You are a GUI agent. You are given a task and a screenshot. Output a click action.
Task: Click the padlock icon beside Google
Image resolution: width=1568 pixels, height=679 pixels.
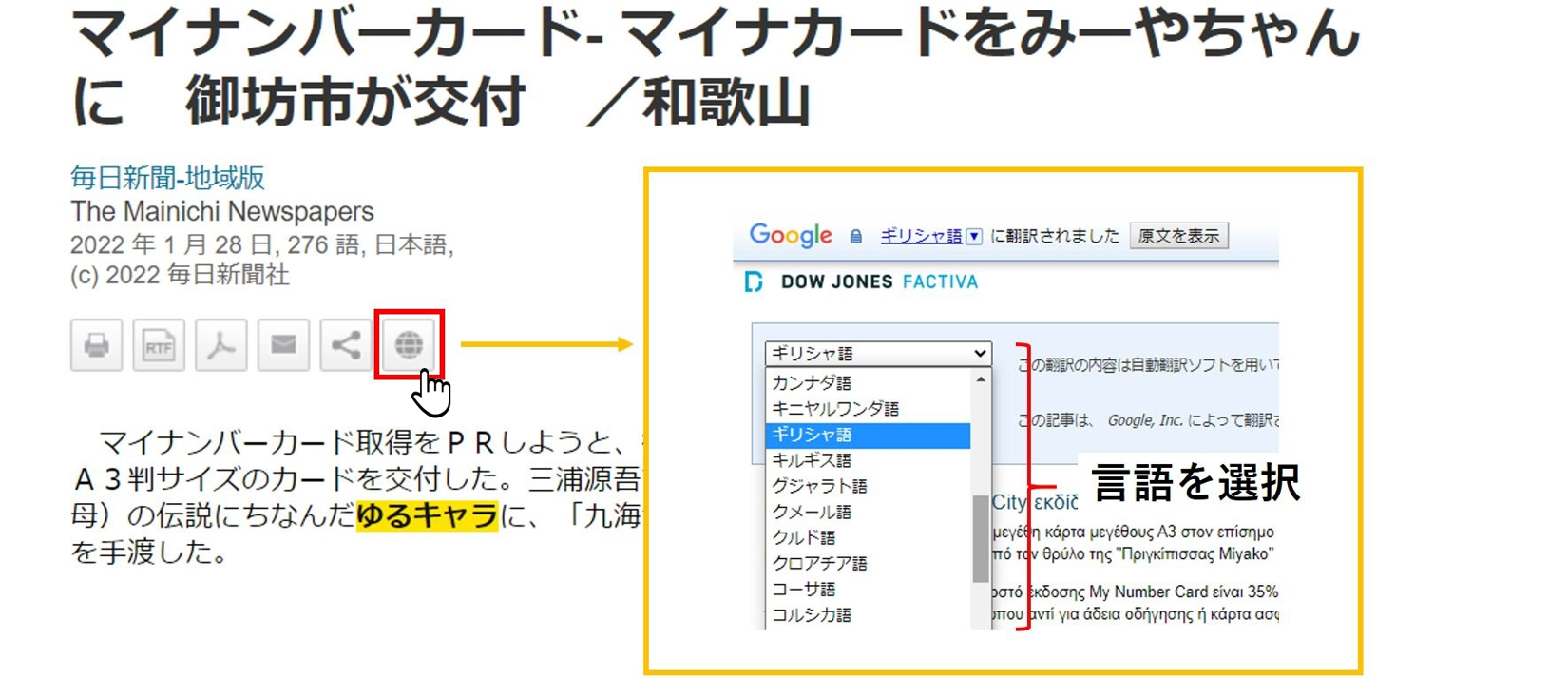coord(856,237)
